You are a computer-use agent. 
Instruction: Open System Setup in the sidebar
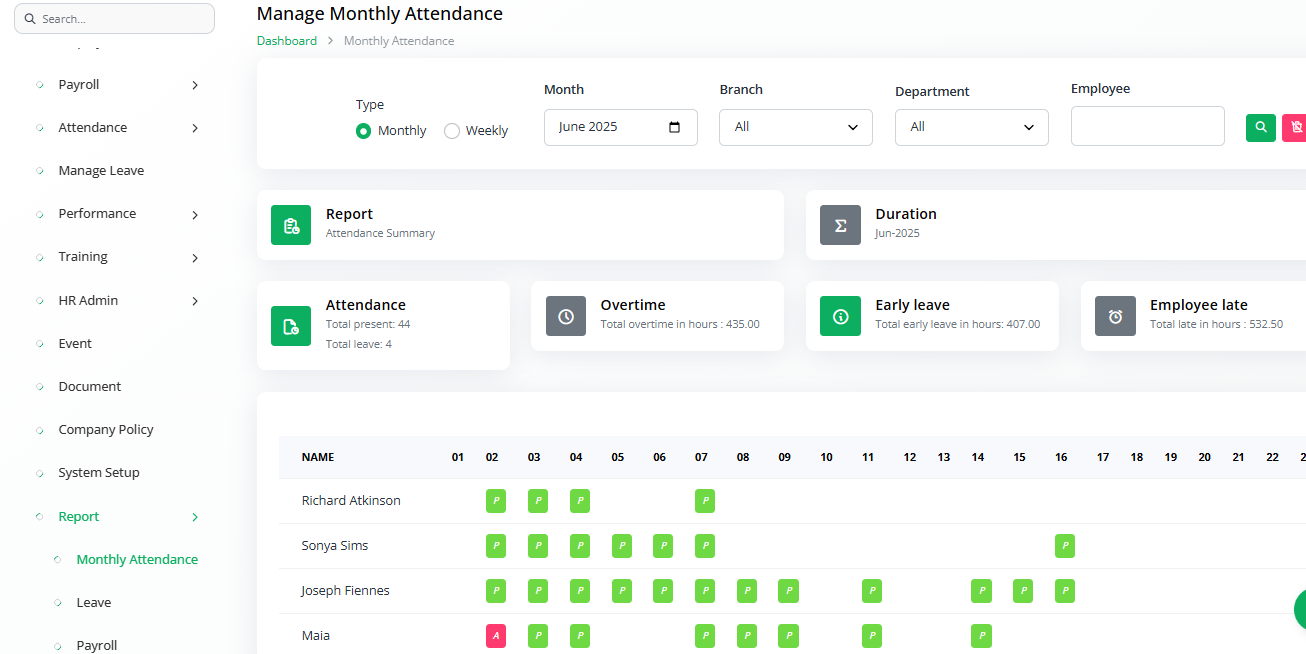click(99, 472)
